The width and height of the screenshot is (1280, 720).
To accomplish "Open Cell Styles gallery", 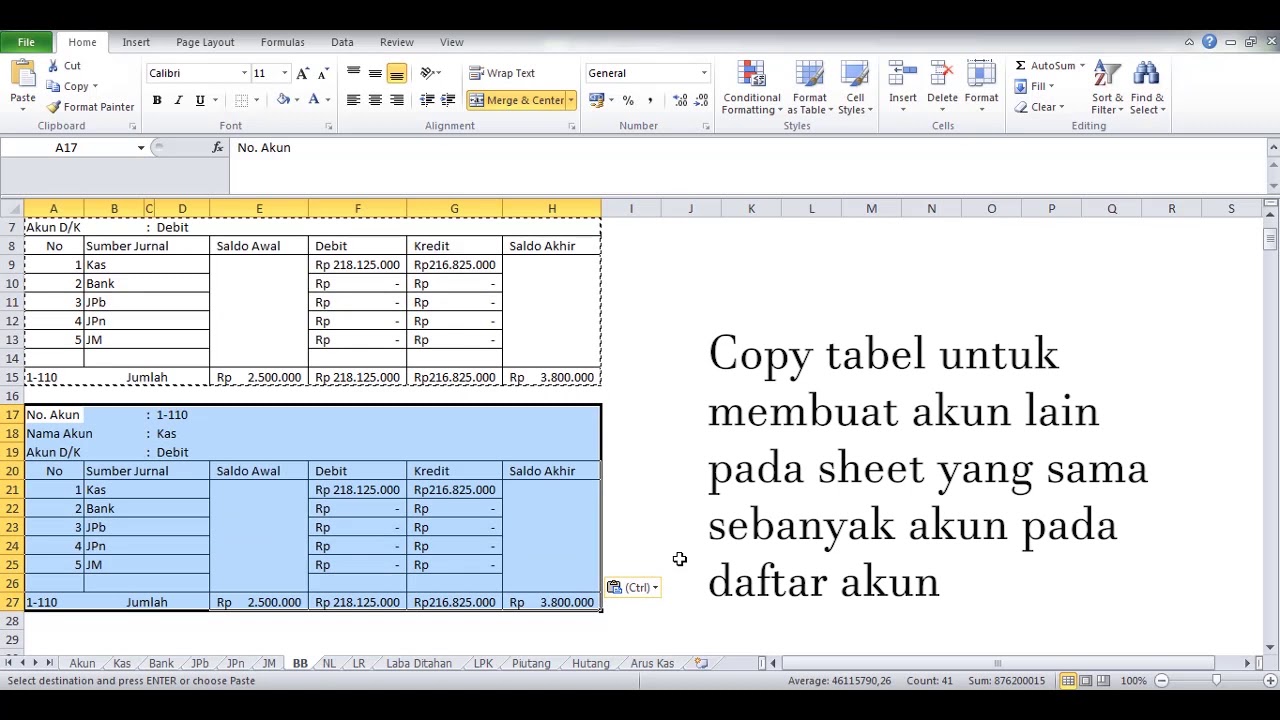I will (x=855, y=88).
